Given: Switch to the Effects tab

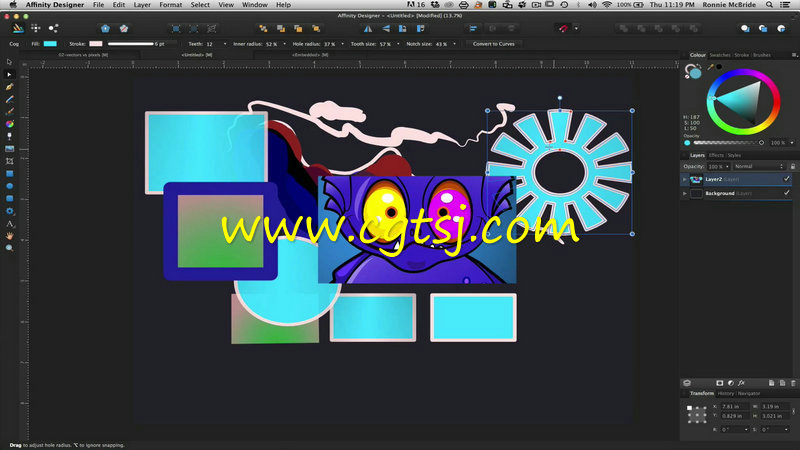Looking at the screenshot, I should [x=716, y=155].
